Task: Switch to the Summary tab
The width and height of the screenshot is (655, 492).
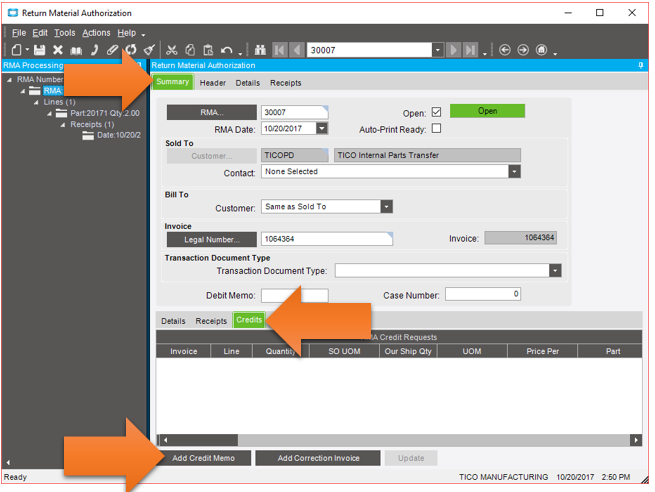Action: click(172, 82)
